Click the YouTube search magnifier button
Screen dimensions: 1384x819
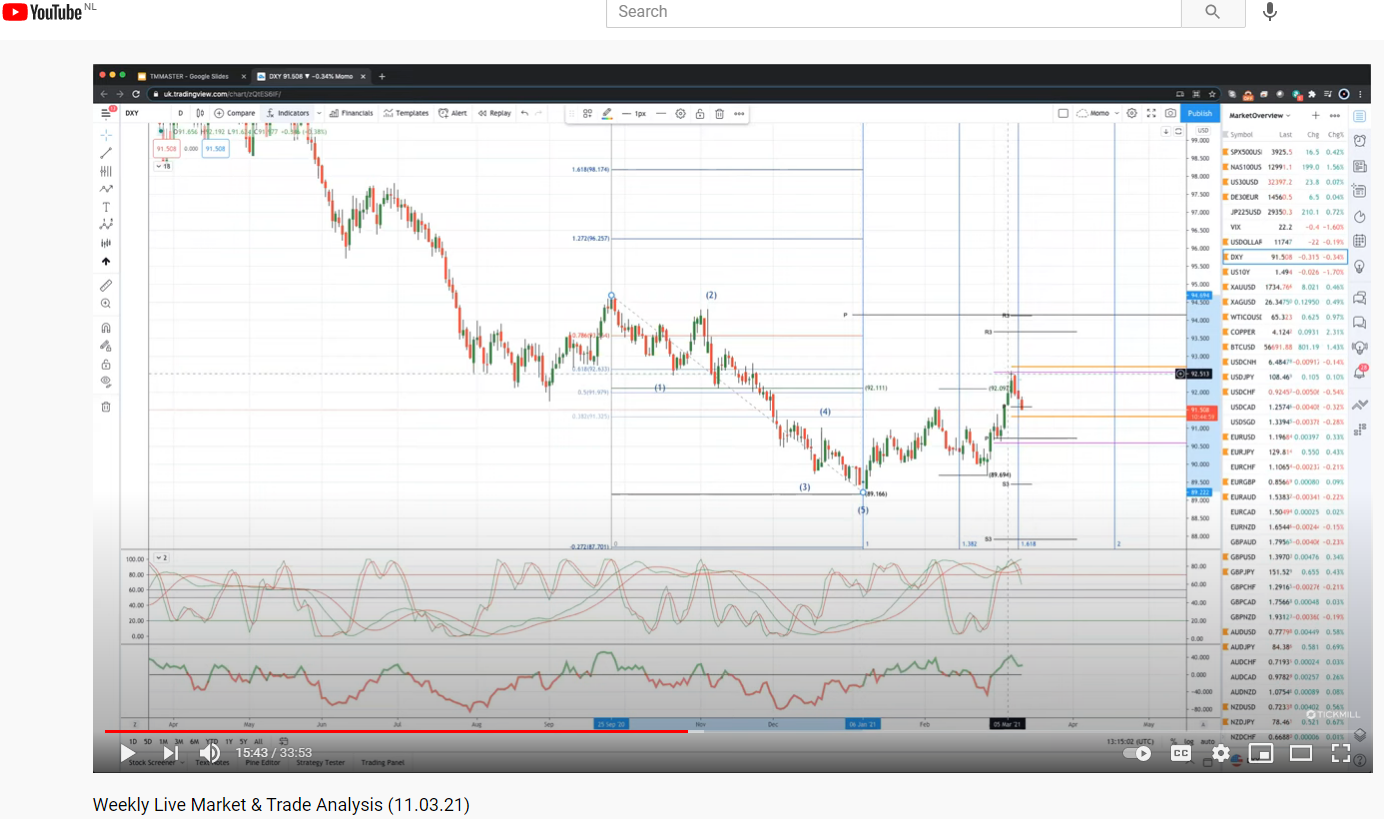[1212, 12]
